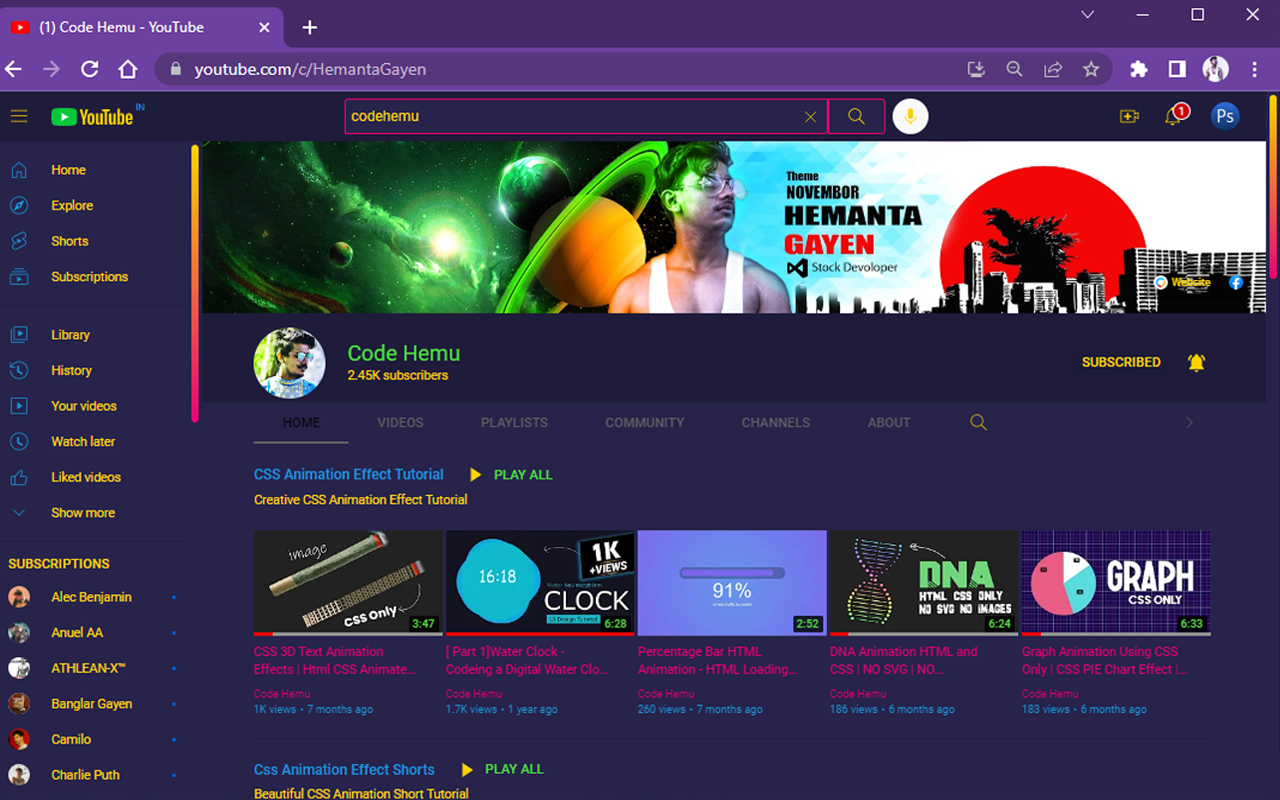Open Css Animation Effect Shorts playlist link
This screenshot has width=1280, height=800.
pos(344,769)
